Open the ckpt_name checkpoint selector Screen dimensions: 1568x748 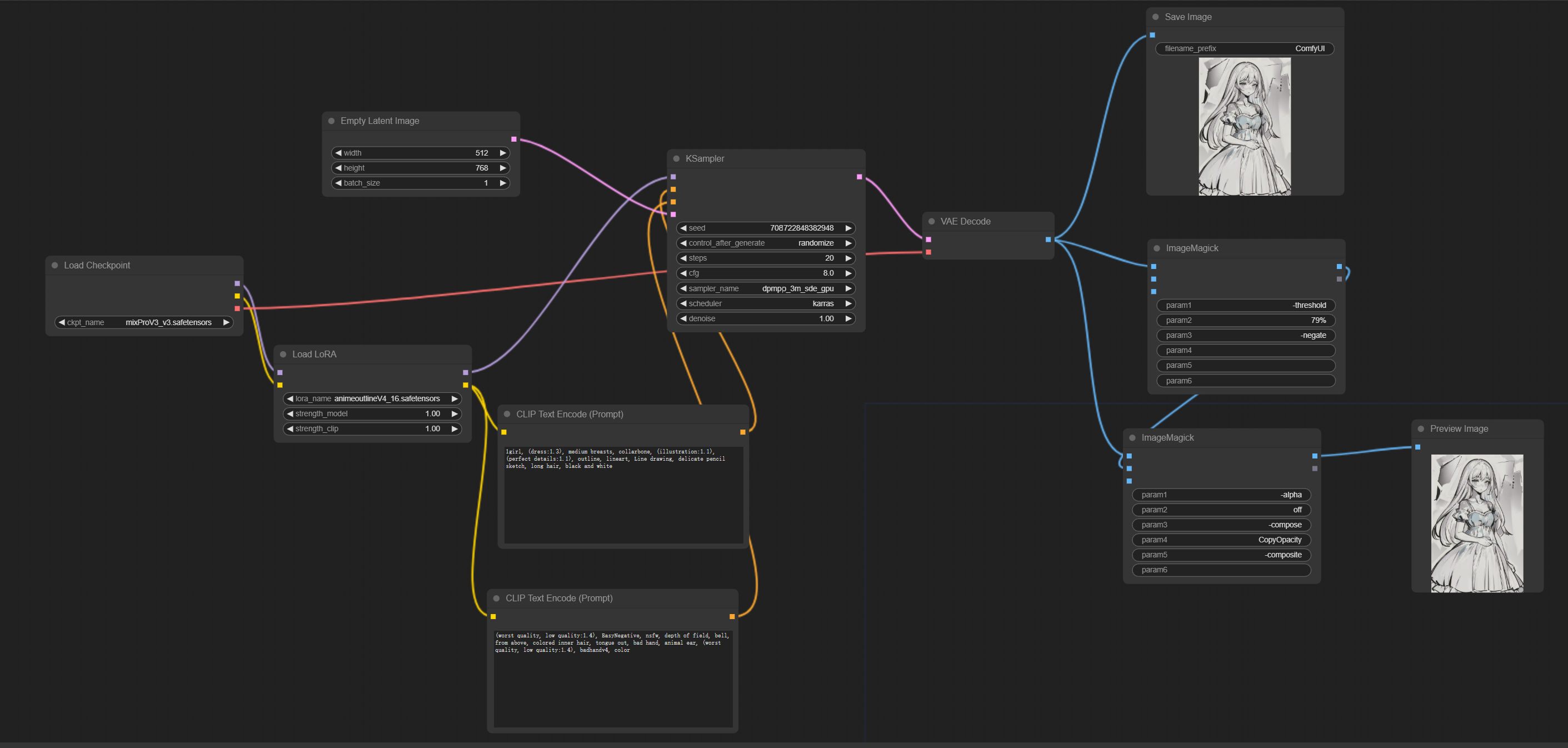pyautogui.click(x=144, y=322)
